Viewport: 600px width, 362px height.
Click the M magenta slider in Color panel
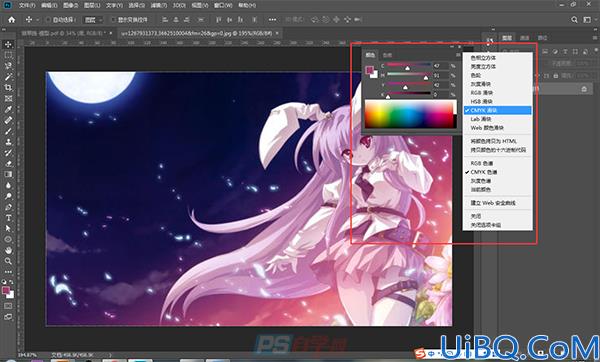tap(409, 75)
